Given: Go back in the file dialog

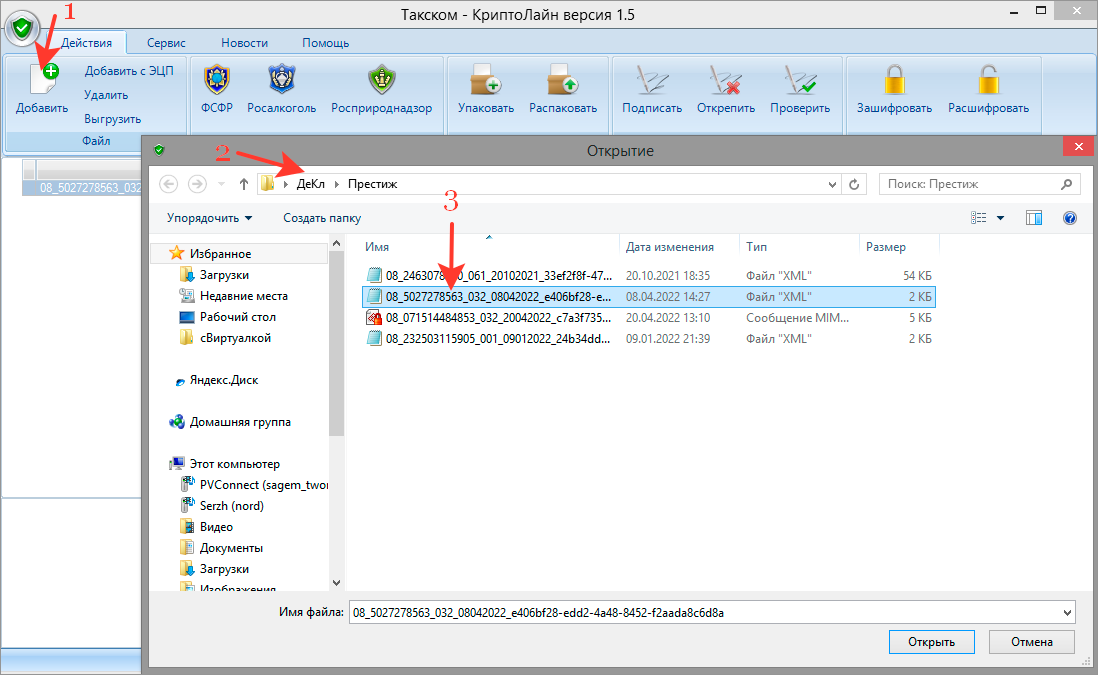Looking at the screenshot, I should click(169, 184).
